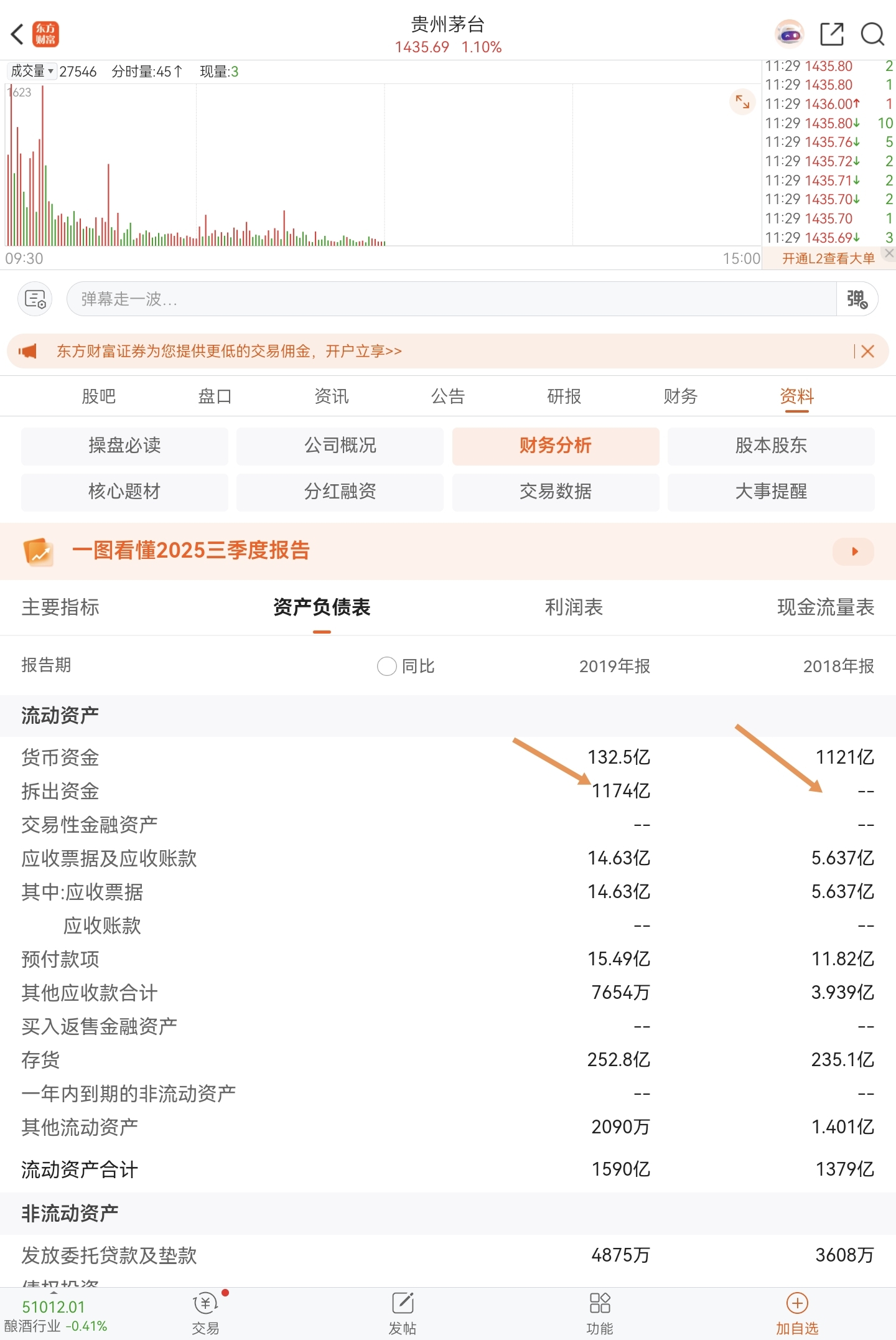The width and height of the screenshot is (896, 1340).
Task: Close the L2 upgrade prompt
Action: click(889, 253)
